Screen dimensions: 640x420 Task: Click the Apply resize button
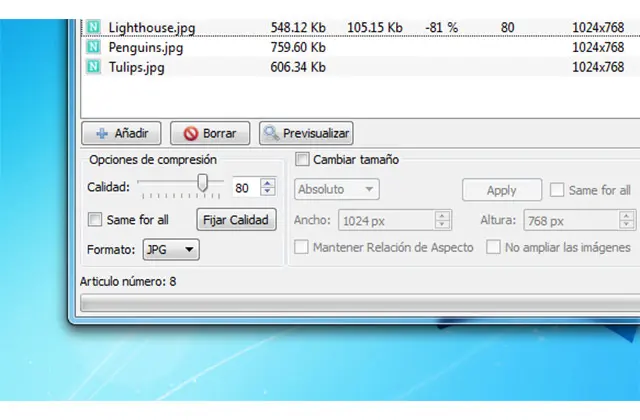point(501,190)
